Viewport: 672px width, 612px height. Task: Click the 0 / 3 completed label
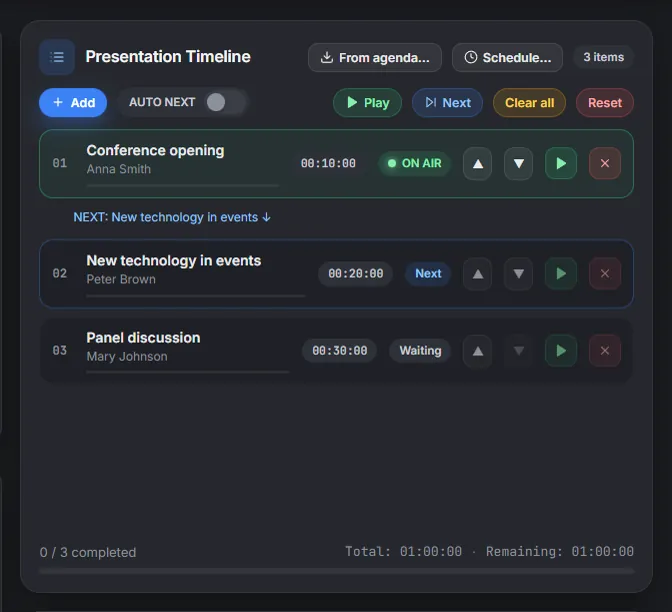tap(88, 552)
